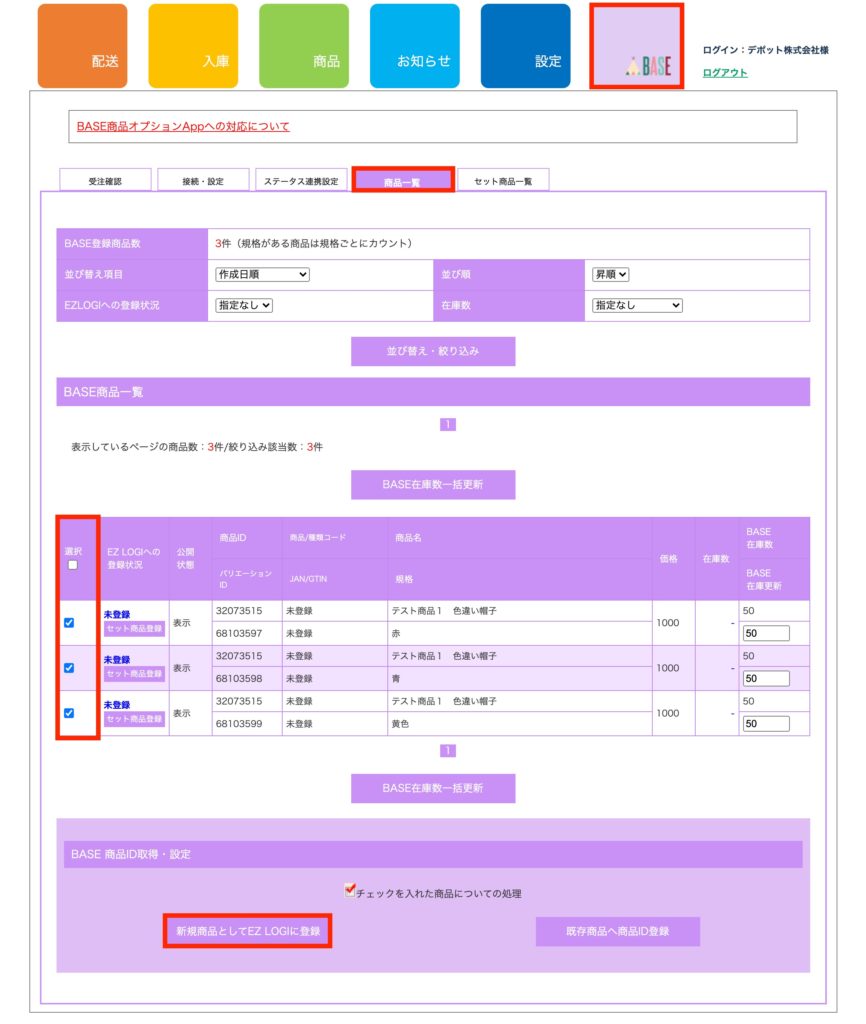Open the blue 設定 navigation tile
Screen dimensions: 866x1024
click(x=525, y=46)
